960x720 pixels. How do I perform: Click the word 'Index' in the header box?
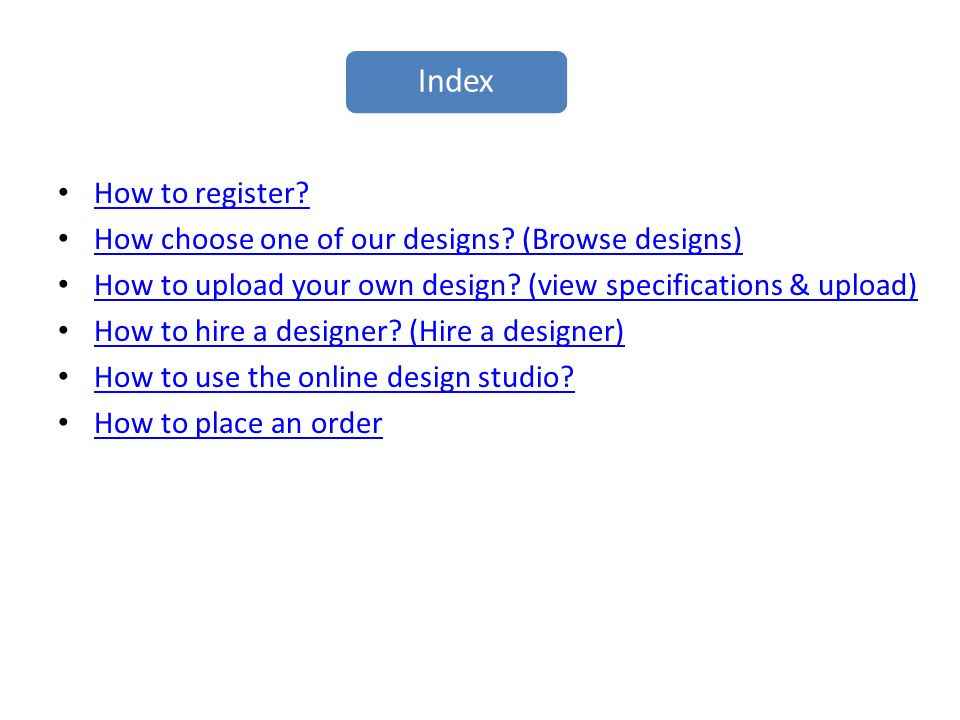[456, 81]
